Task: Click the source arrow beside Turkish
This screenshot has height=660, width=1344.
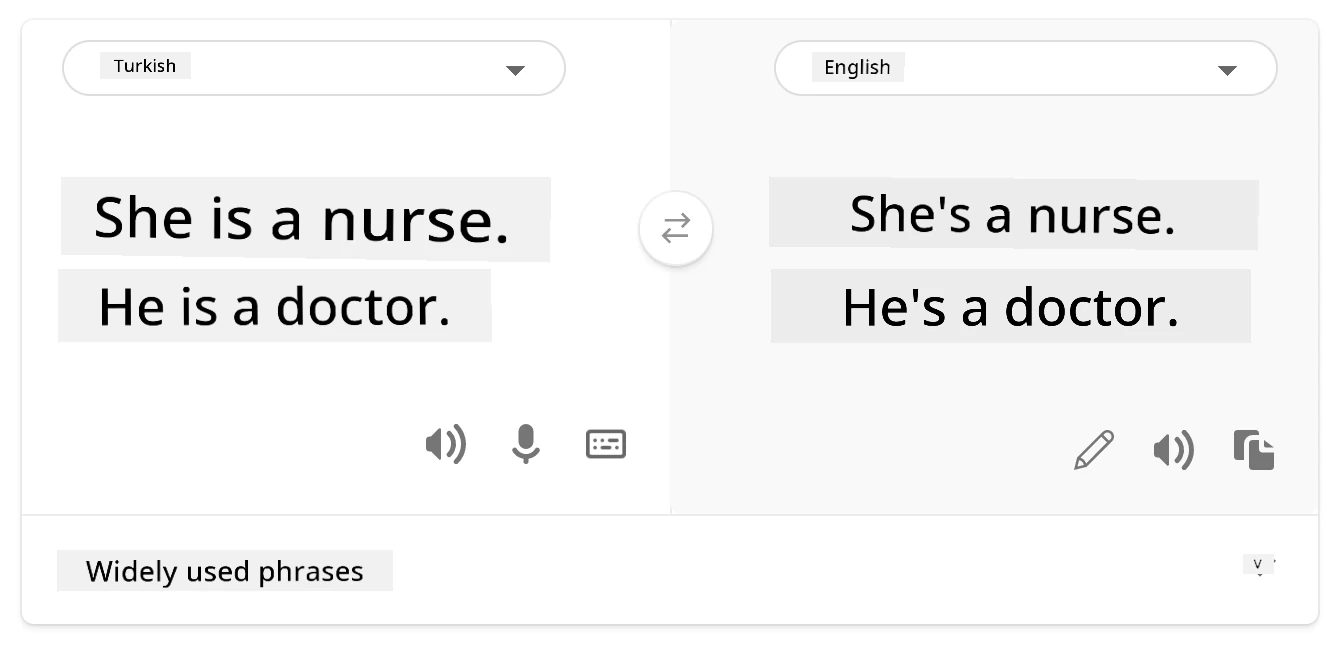Action: [x=515, y=70]
